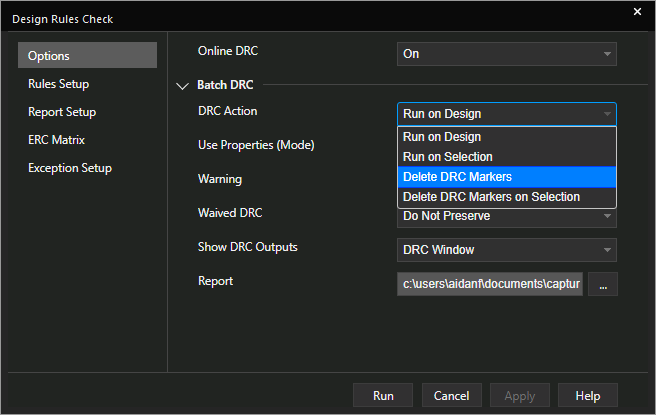
Task: Click the Waived DRC label
Action: pos(230,213)
